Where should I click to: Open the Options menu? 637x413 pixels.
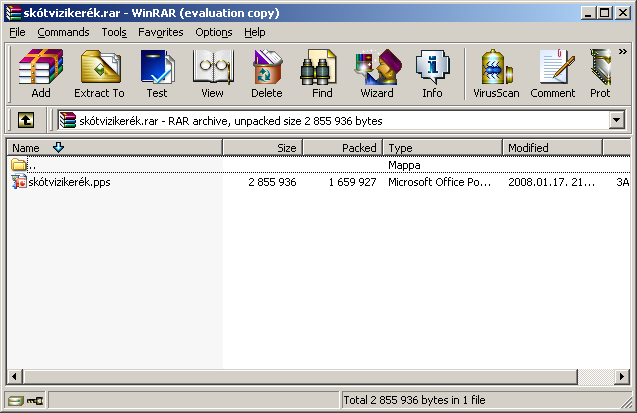[214, 32]
